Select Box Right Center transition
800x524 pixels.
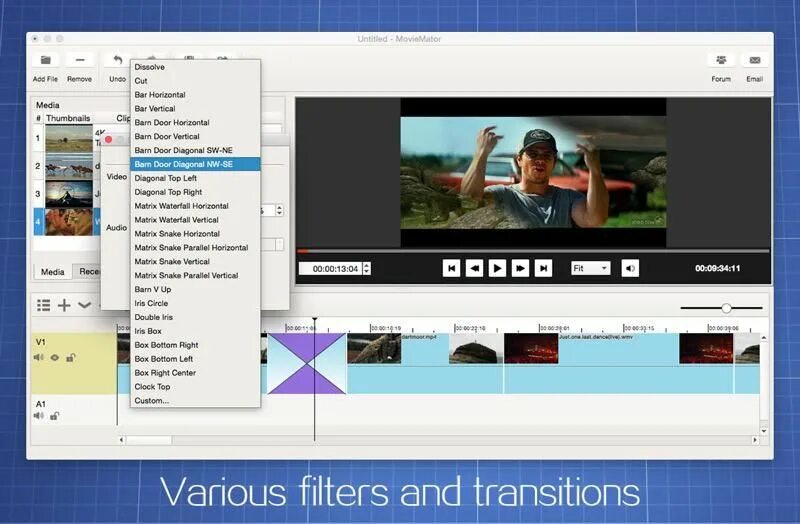pyautogui.click(x=195, y=372)
